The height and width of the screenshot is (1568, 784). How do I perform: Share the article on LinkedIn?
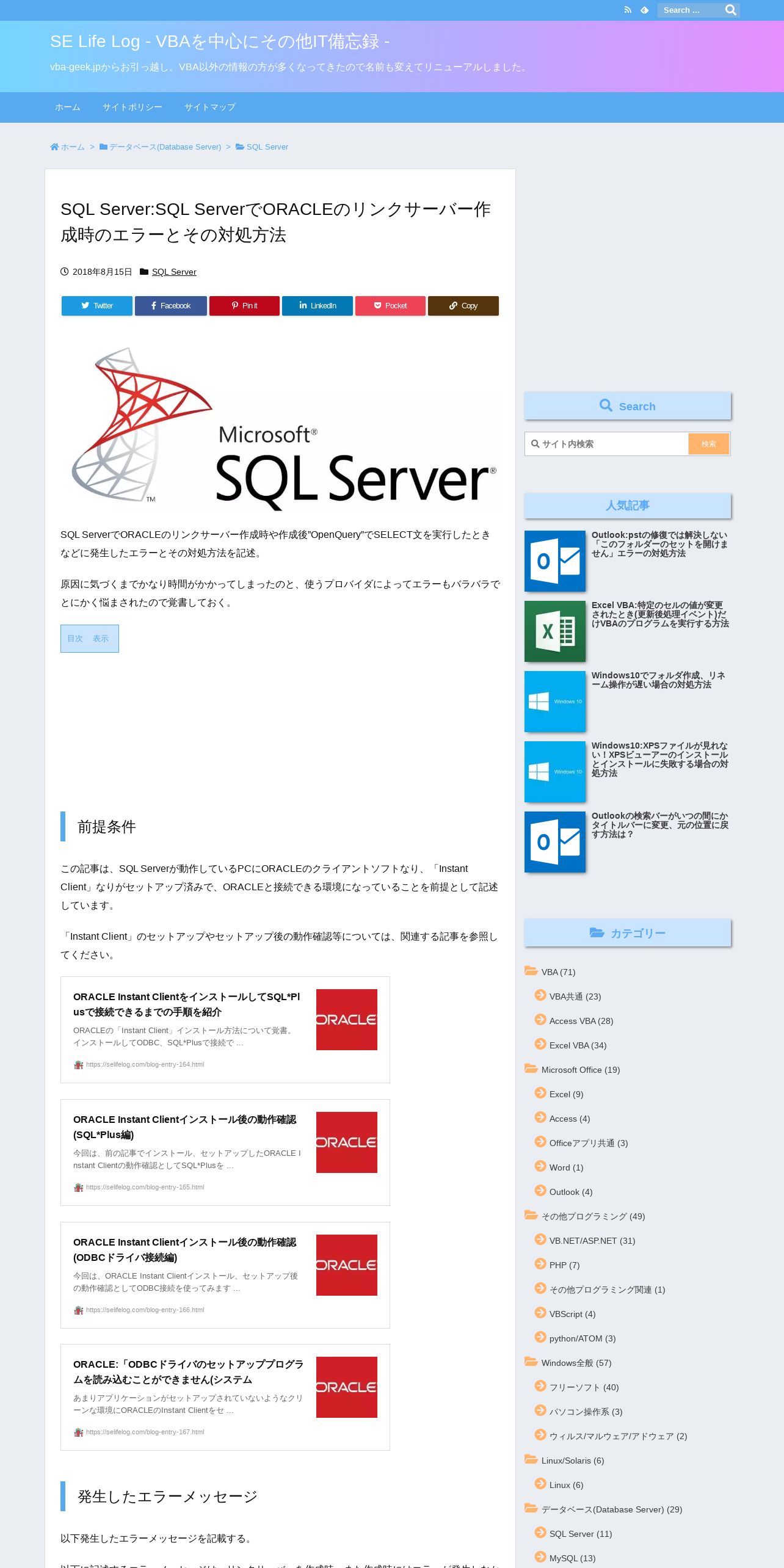(x=318, y=306)
